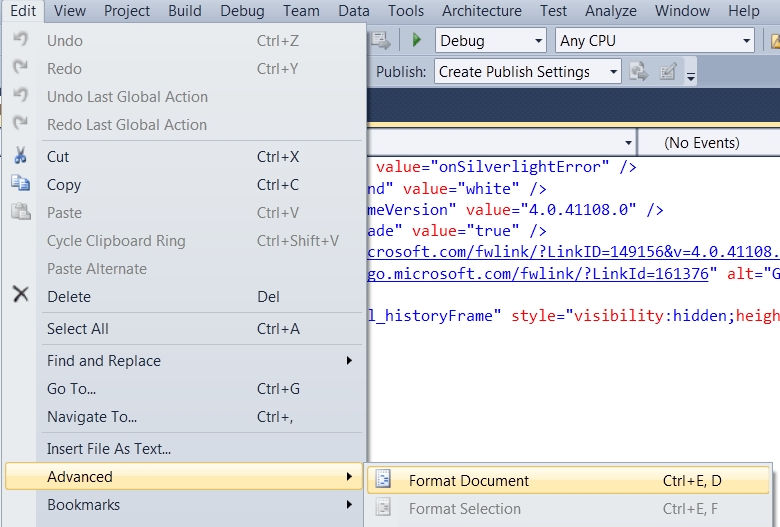This screenshot has height=527, width=780.
Task: Open the Create Publish Settings dropdown
Action: click(x=614, y=72)
